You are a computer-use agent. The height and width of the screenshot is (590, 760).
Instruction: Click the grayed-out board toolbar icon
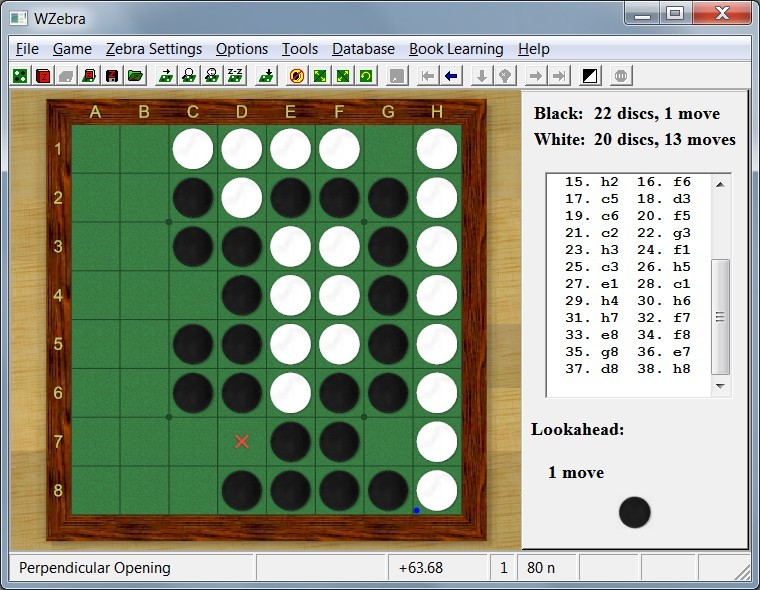click(x=66, y=76)
